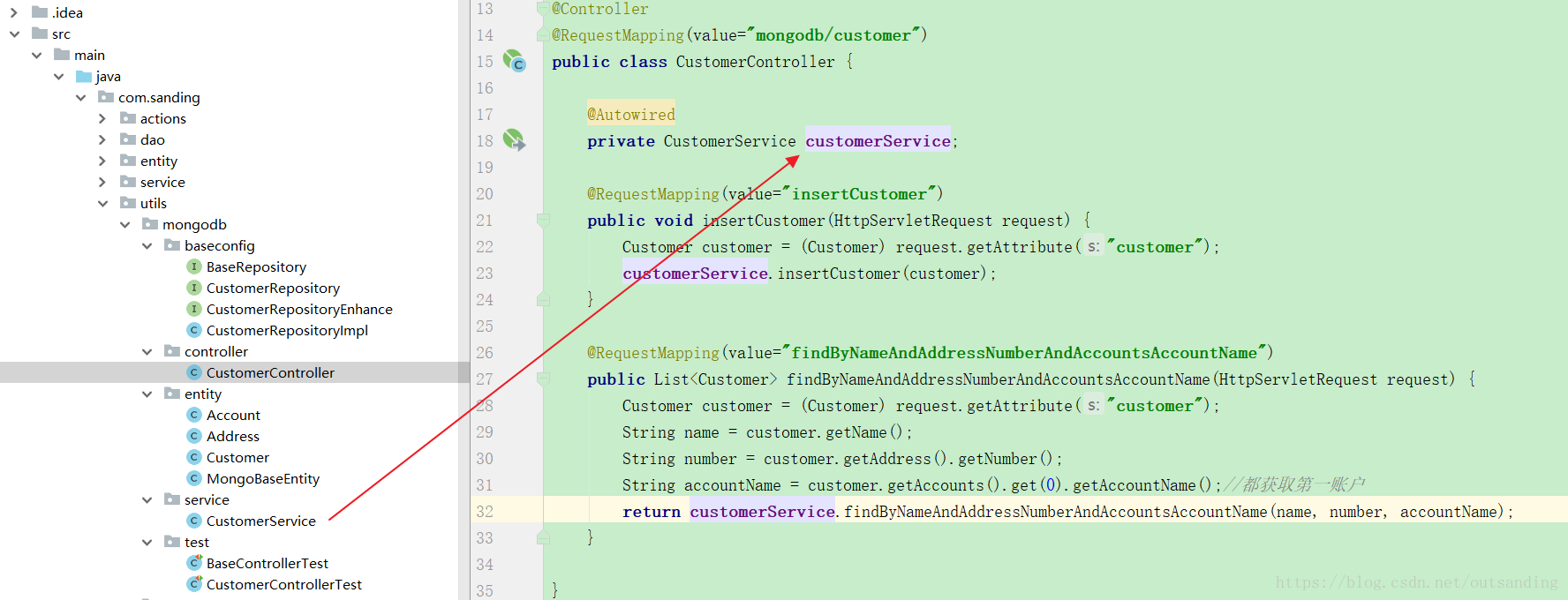
Task: Open CustomerControllerTest in the project tree
Action: [283, 584]
